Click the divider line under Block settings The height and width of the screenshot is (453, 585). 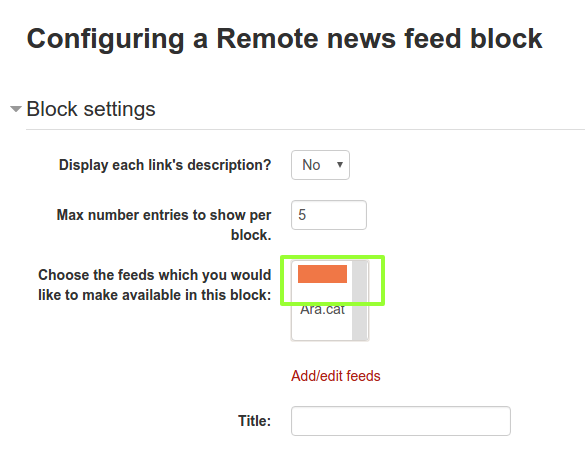(305, 129)
